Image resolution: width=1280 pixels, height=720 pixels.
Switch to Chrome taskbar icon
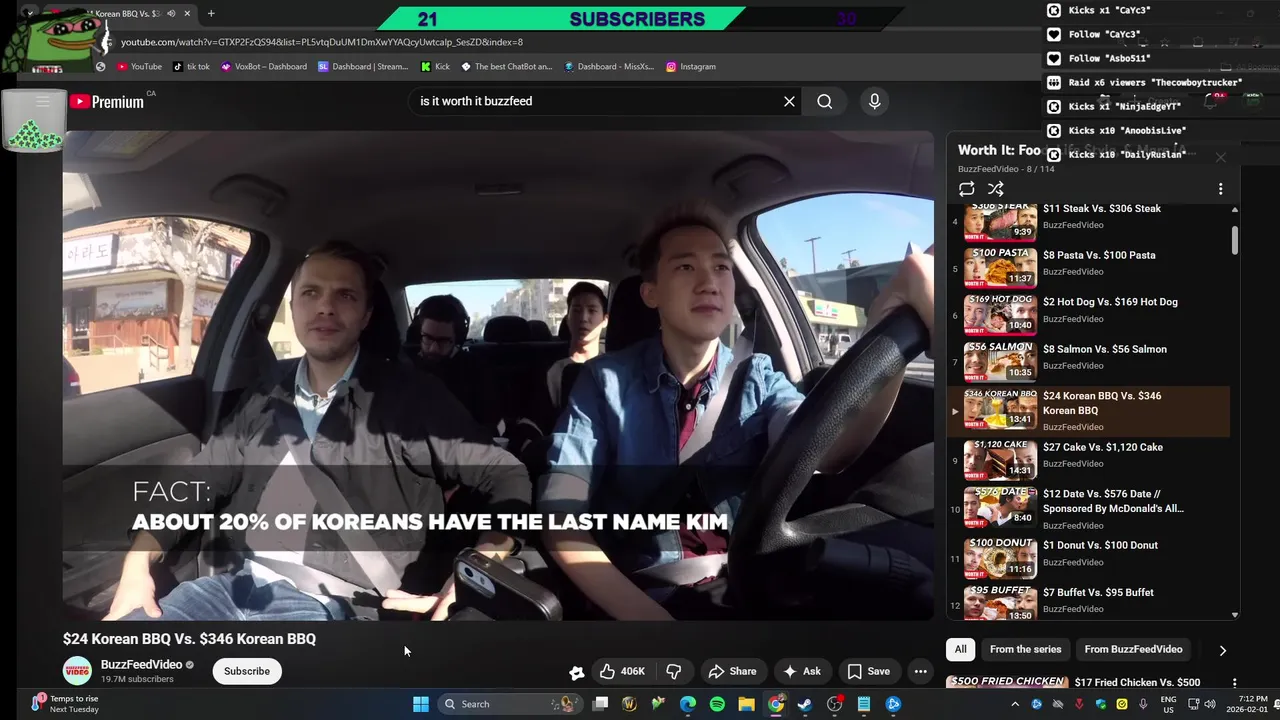click(776, 704)
